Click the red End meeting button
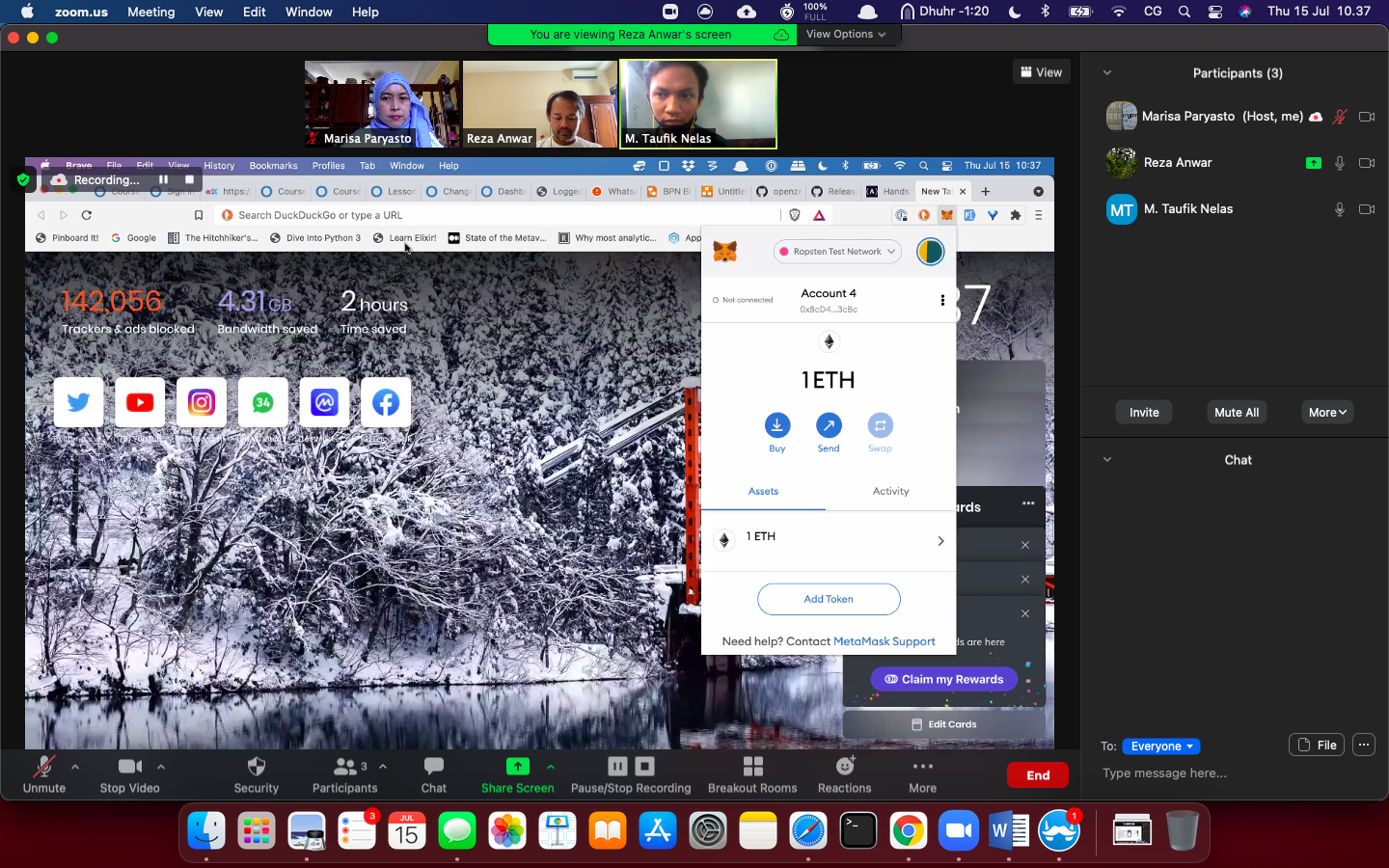Image resolution: width=1389 pixels, height=868 pixels. point(1038,775)
